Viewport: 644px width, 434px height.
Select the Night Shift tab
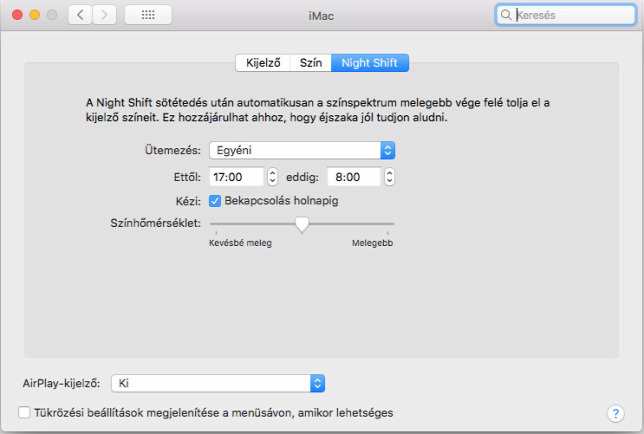pyautogui.click(x=370, y=63)
